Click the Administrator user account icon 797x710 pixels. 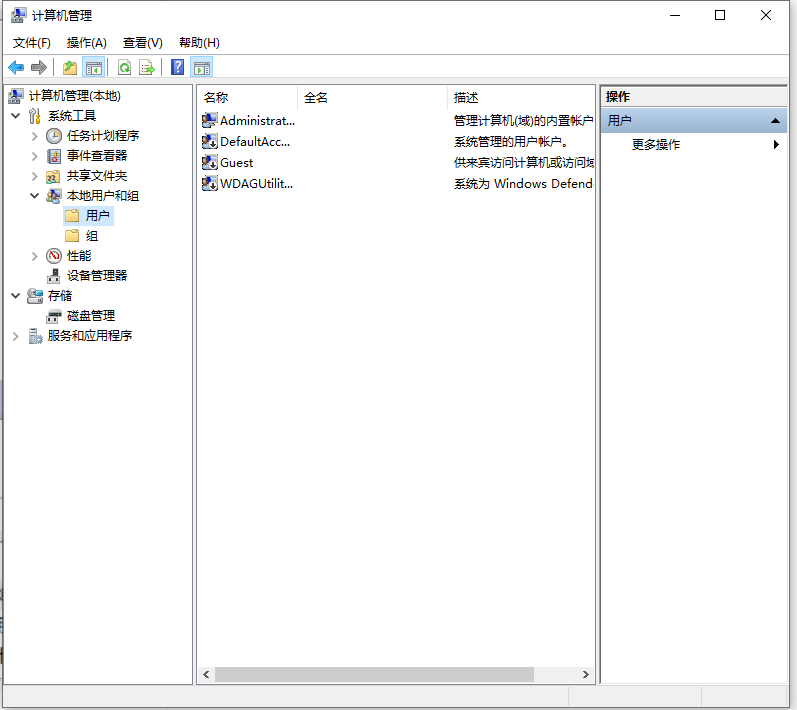(x=209, y=120)
